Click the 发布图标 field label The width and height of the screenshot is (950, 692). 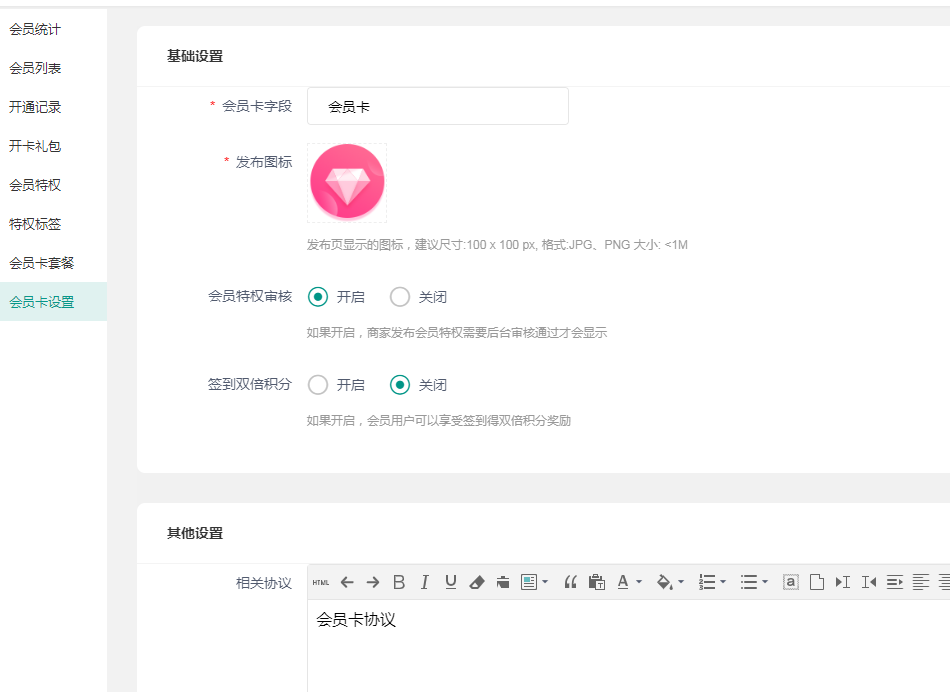(264, 162)
